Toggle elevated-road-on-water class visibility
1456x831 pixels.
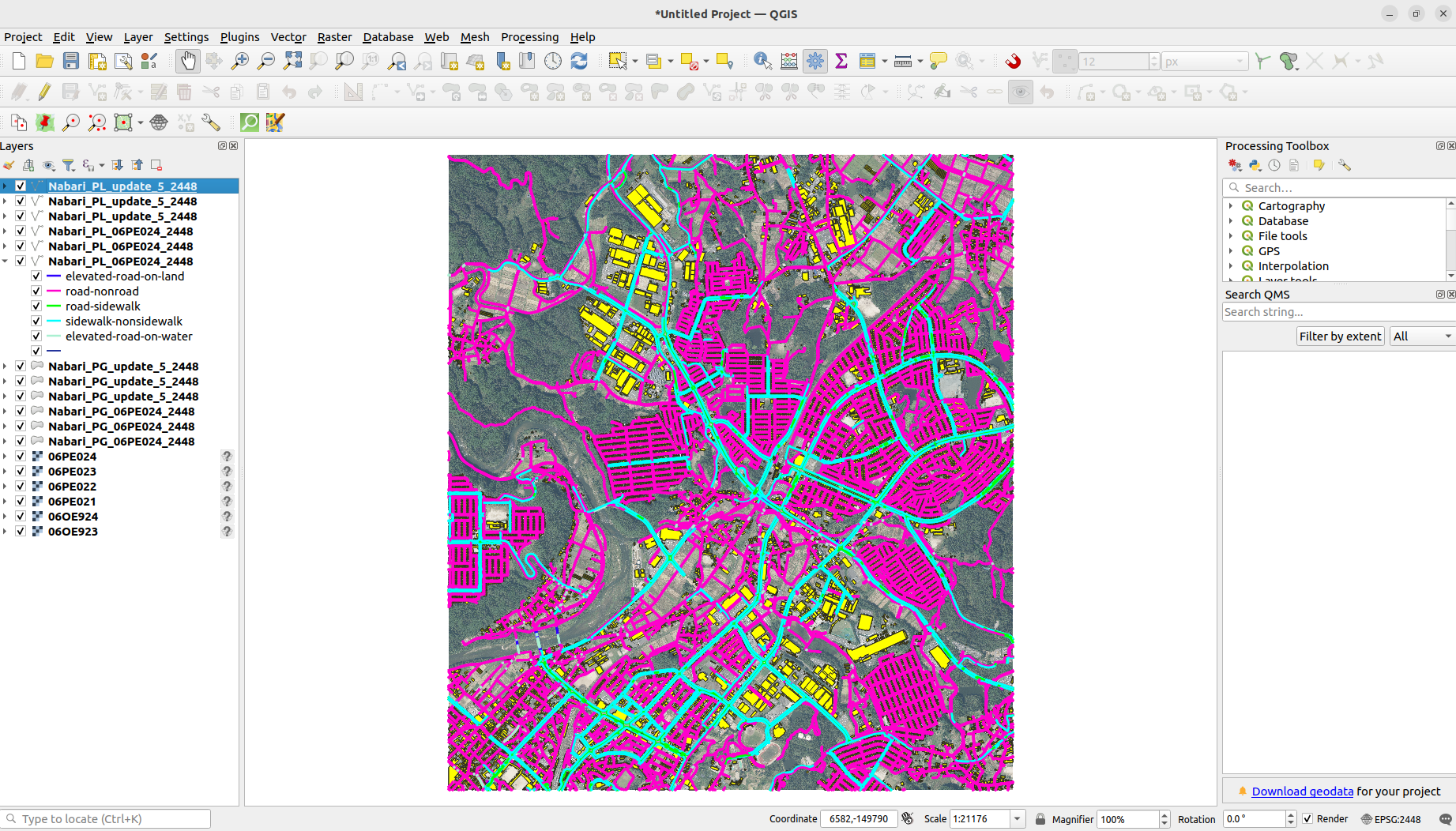[36, 337]
